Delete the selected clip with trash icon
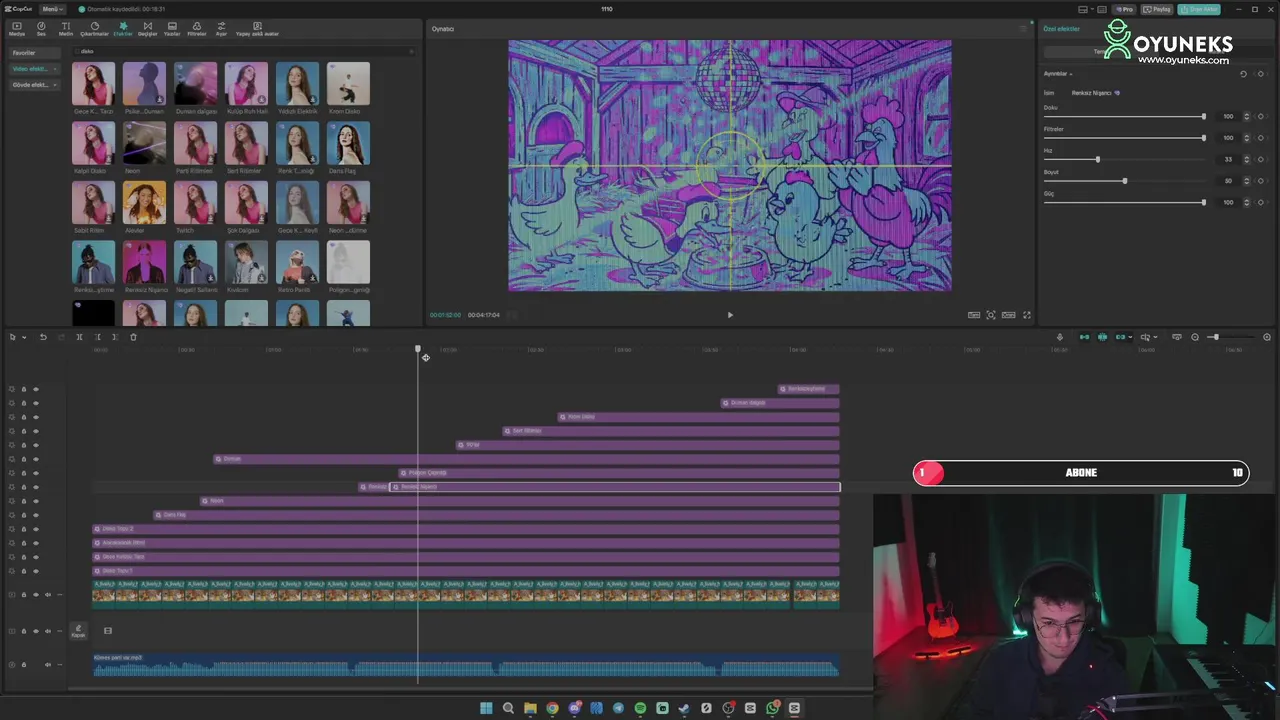The width and height of the screenshot is (1280, 720). 133,337
